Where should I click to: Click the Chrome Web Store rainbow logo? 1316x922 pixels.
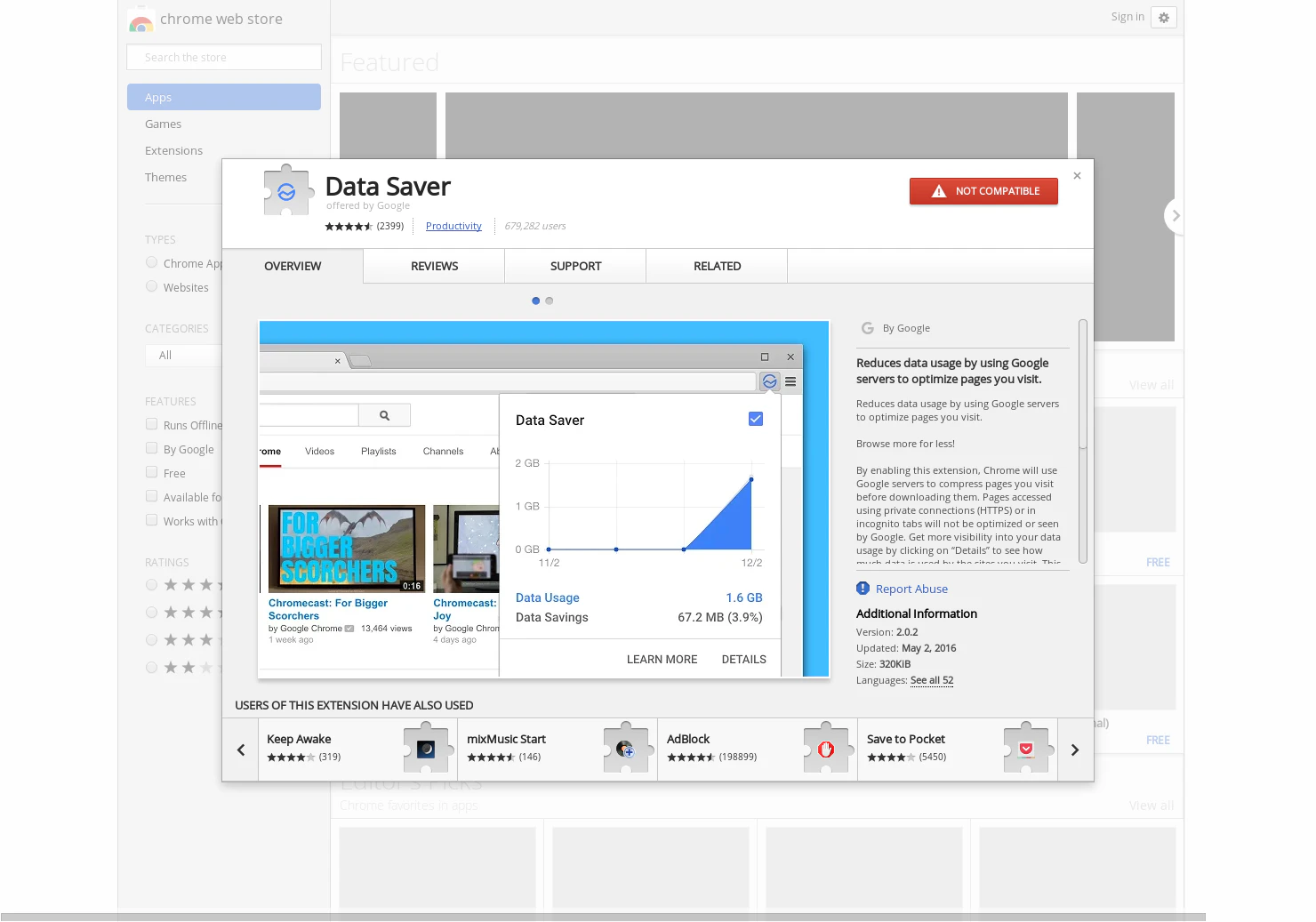pyautogui.click(x=140, y=20)
